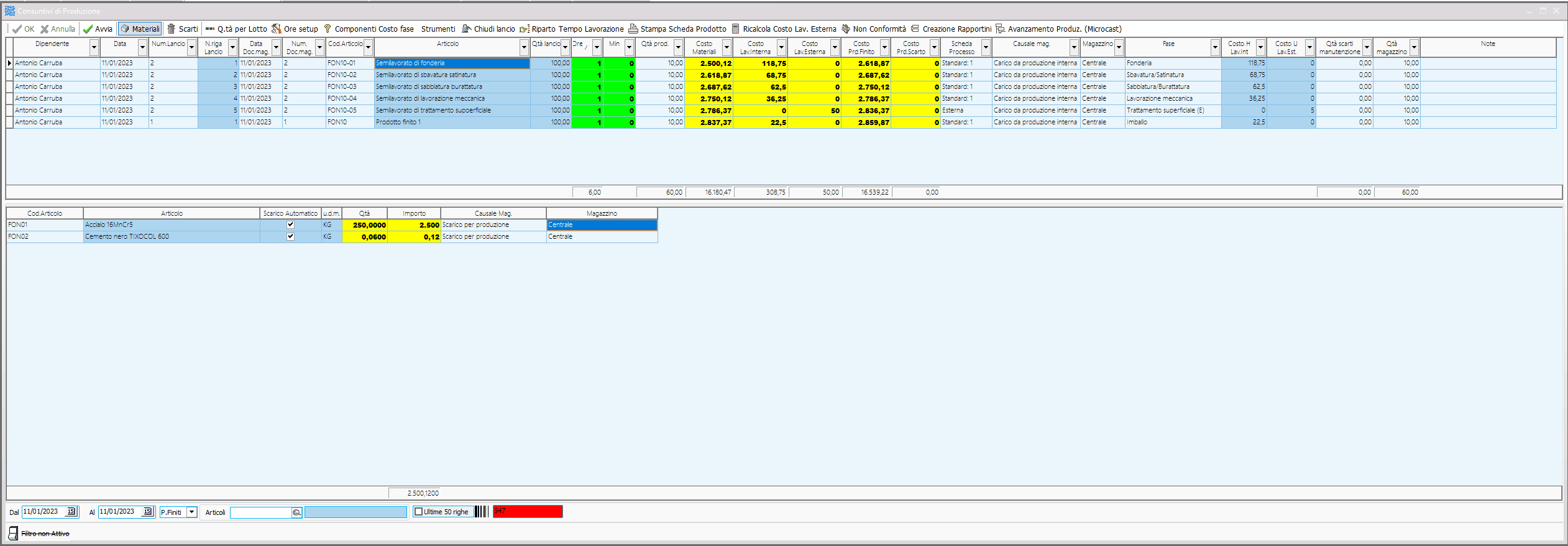Screen dimensions: 1568x546
Task: Click the barcode icon in bottom bar
Action: pos(482,511)
